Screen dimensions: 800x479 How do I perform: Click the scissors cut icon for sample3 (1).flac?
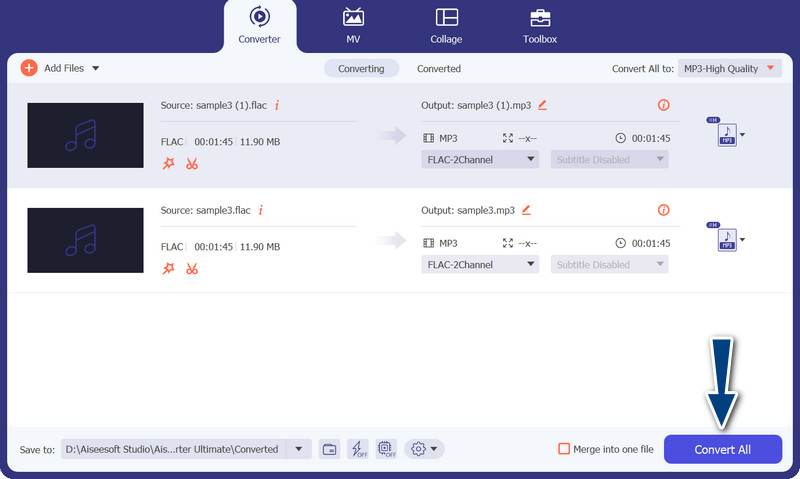tap(192, 163)
